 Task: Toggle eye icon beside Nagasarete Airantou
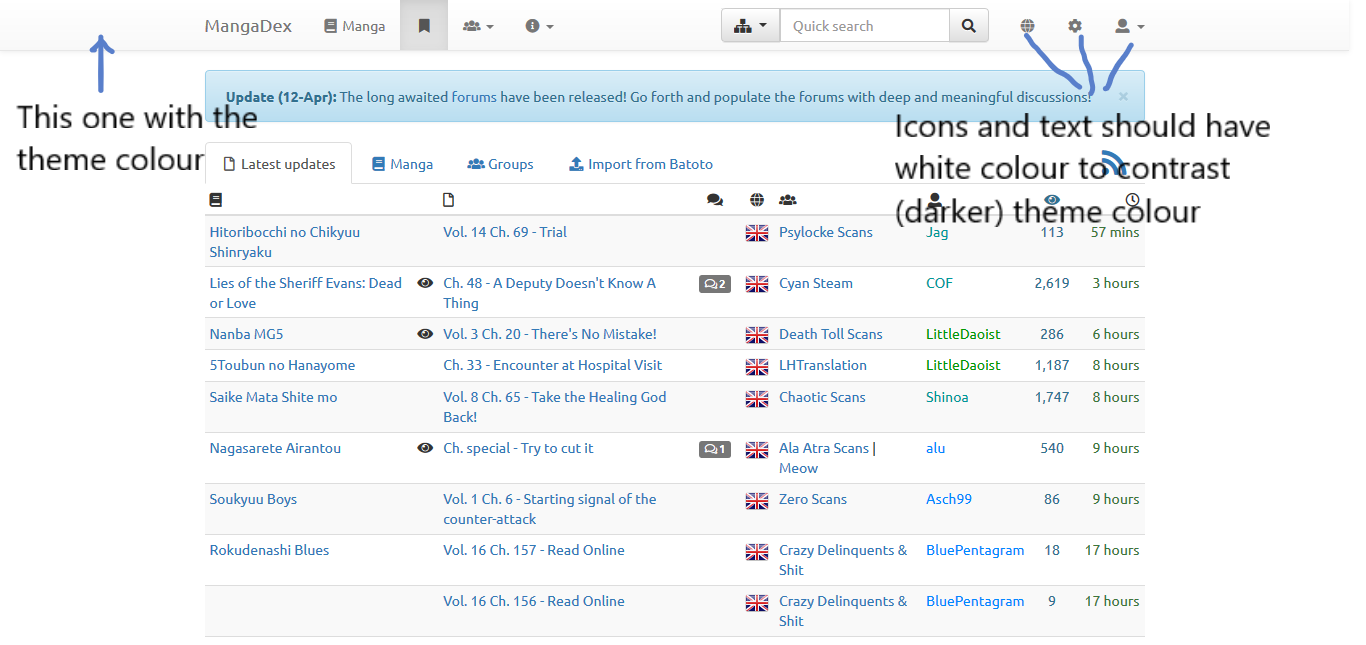[x=425, y=449]
